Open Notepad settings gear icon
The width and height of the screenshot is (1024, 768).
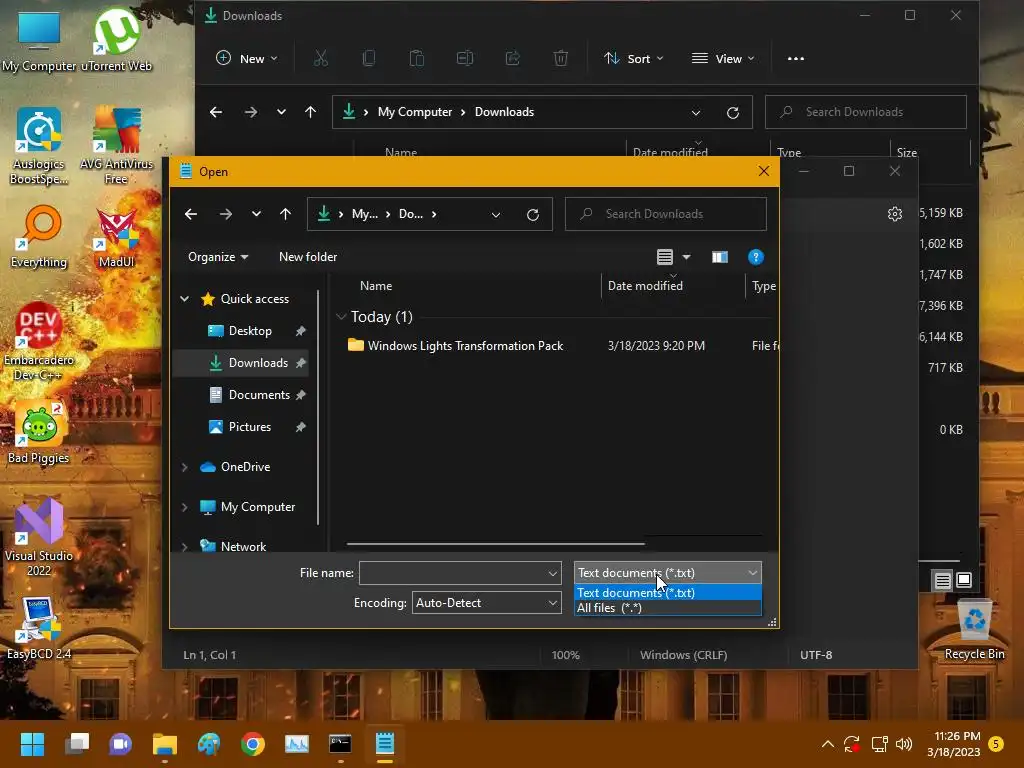tap(895, 214)
